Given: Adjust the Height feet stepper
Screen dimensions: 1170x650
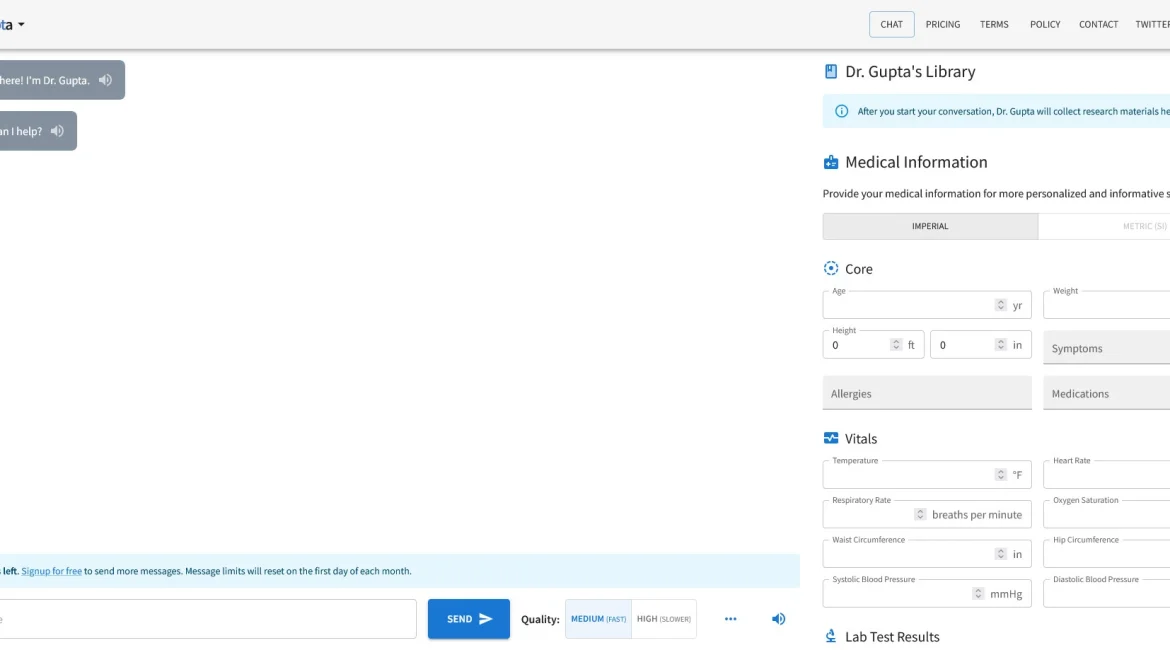Looking at the screenshot, I should tap(896, 345).
